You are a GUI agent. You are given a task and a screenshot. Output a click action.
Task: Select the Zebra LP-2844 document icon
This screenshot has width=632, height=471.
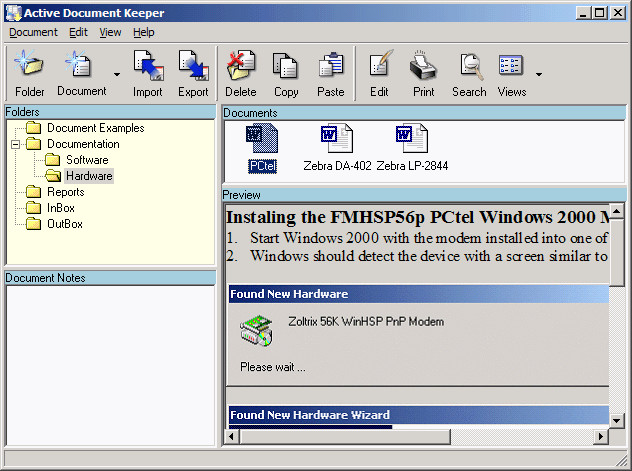[412, 138]
